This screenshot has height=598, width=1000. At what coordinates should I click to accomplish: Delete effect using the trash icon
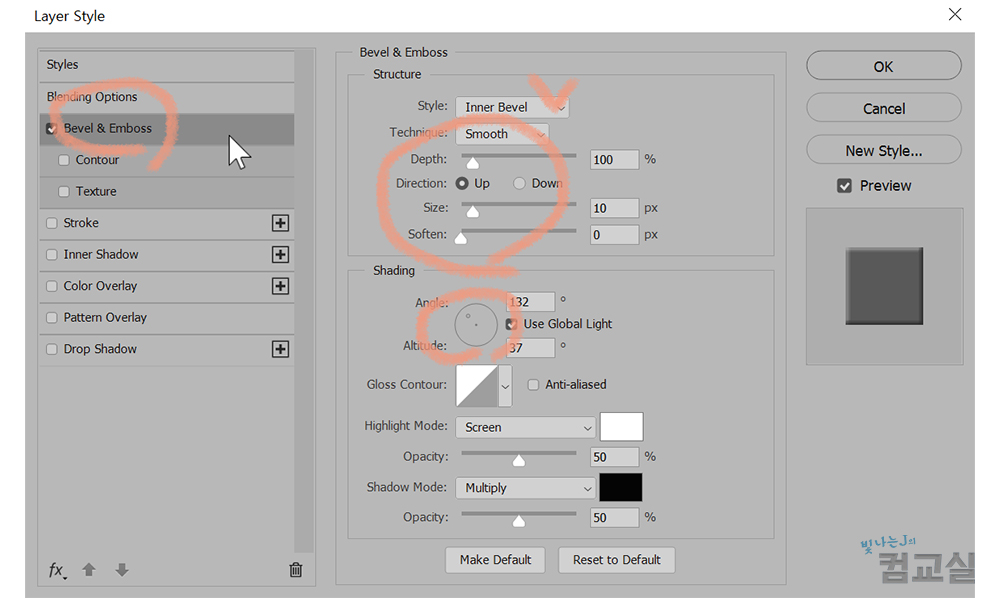pos(295,569)
